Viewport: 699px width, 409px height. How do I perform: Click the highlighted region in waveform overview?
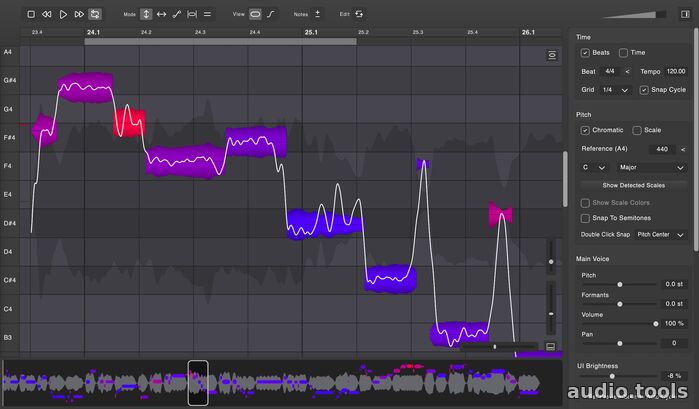198,383
